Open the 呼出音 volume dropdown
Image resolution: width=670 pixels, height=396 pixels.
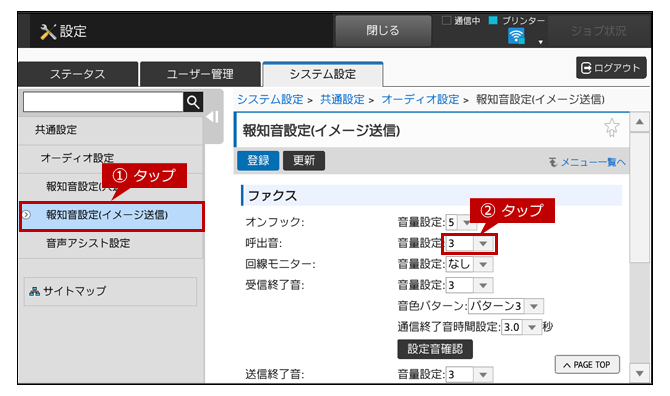click(x=469, y=244)
